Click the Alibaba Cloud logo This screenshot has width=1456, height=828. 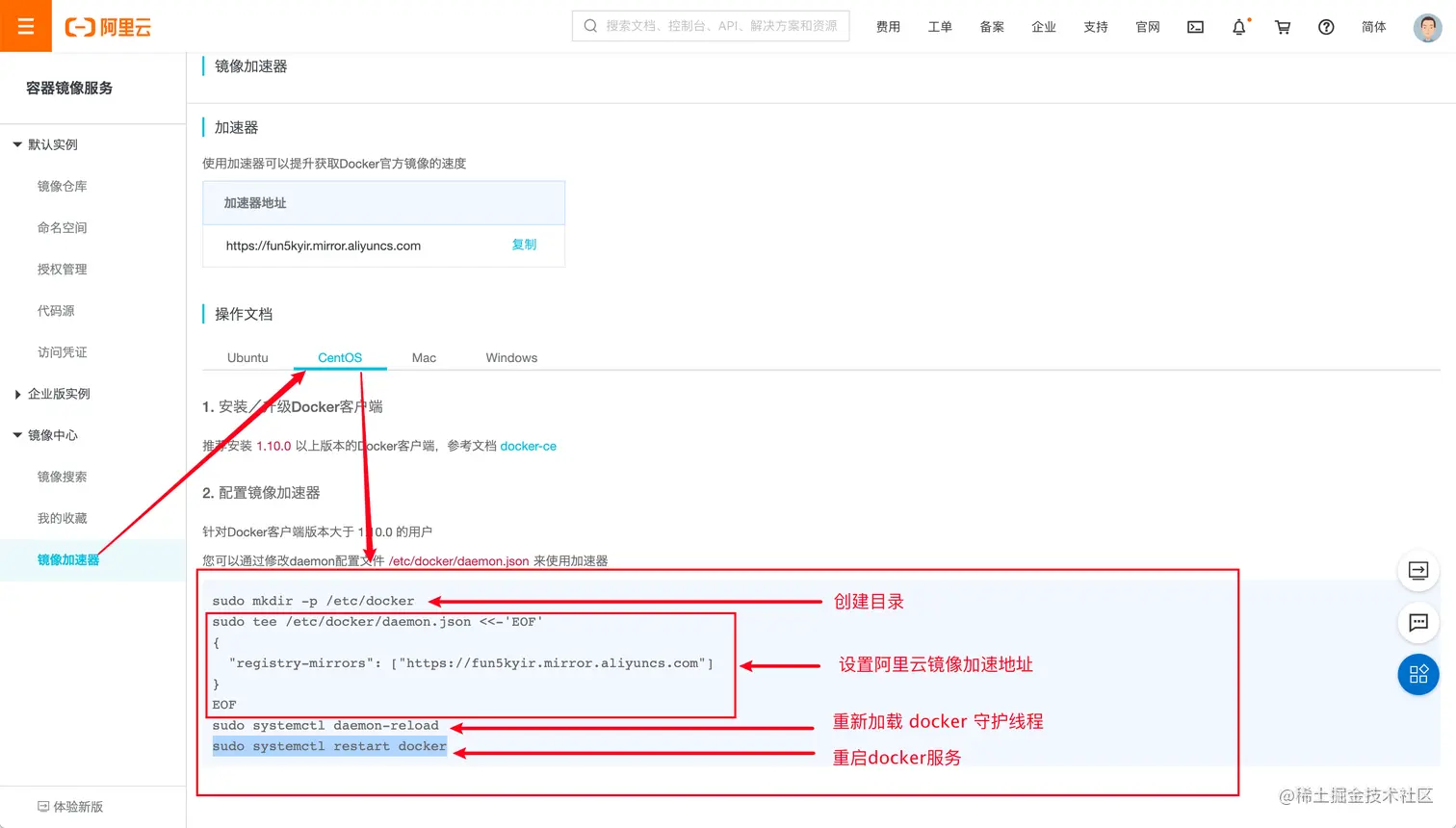tap(108, 27)
